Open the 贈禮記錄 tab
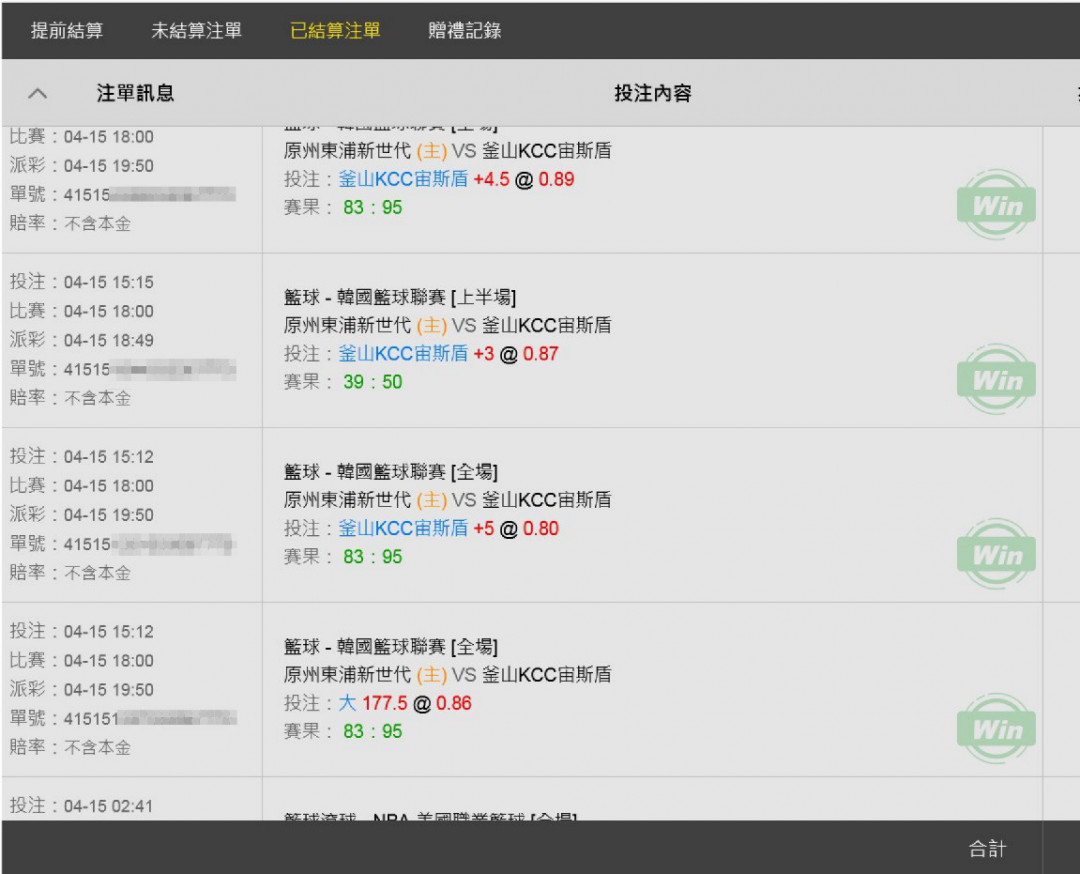Image resolution: width=1080 pixels, height=874 pixels. pyautogui.click(x=464, y=30)
